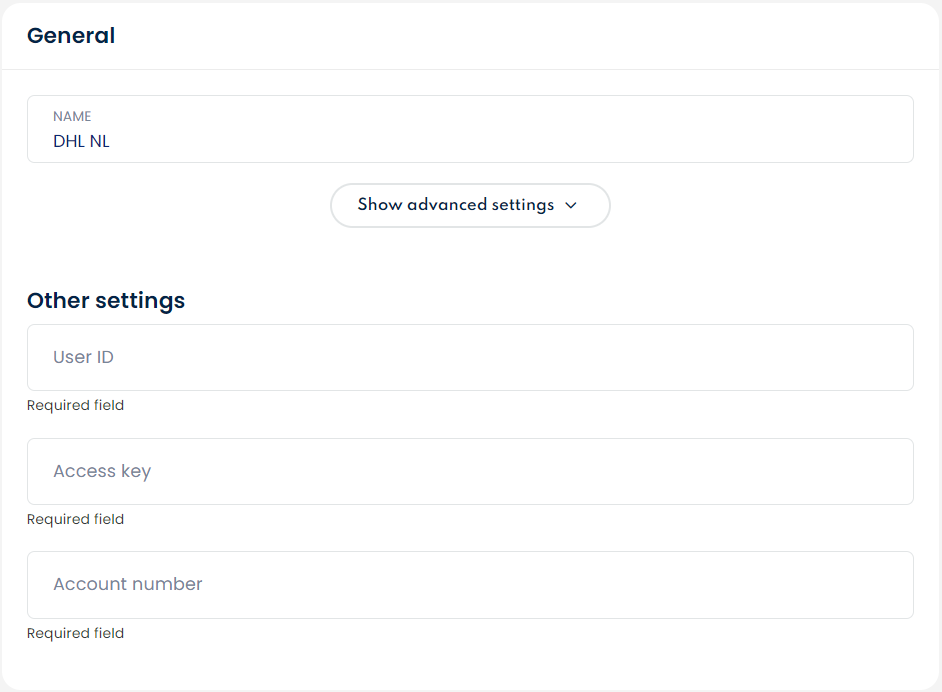
Task: Click the Other settings heading
Action: (106, 300)
